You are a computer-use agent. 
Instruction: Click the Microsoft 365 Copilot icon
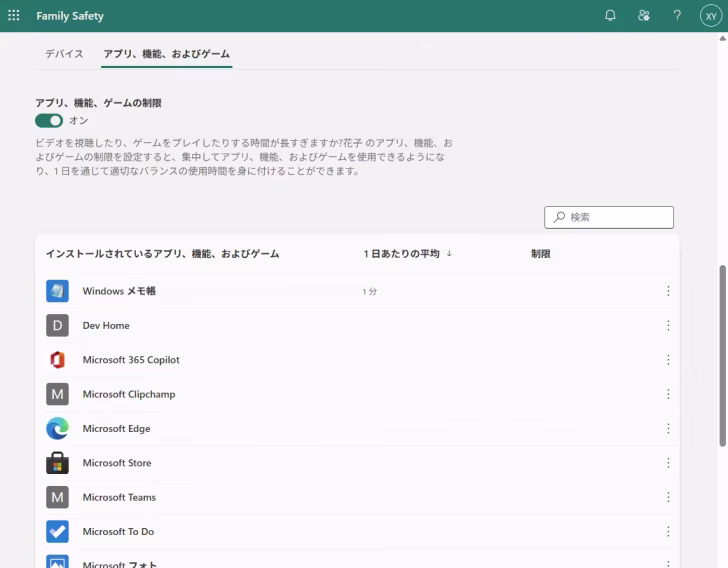pos(57,359)
